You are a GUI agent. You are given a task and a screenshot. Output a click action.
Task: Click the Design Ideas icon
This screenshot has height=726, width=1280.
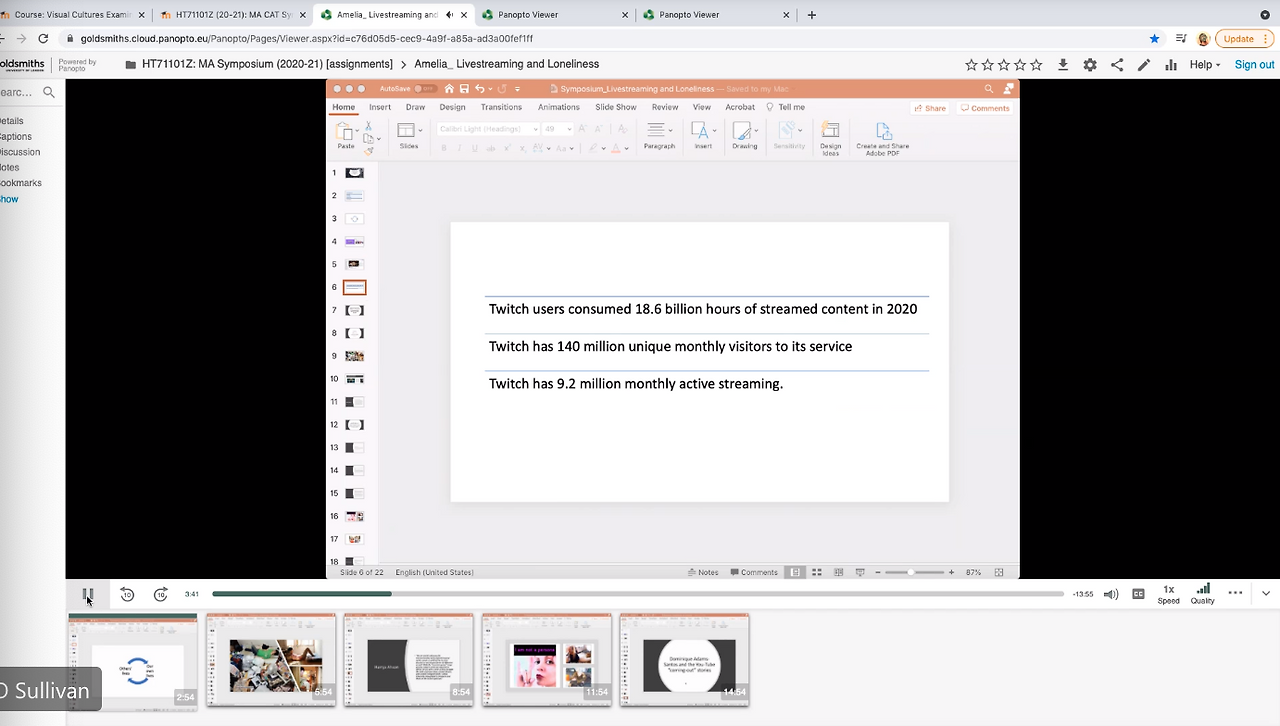pos(831,138)
